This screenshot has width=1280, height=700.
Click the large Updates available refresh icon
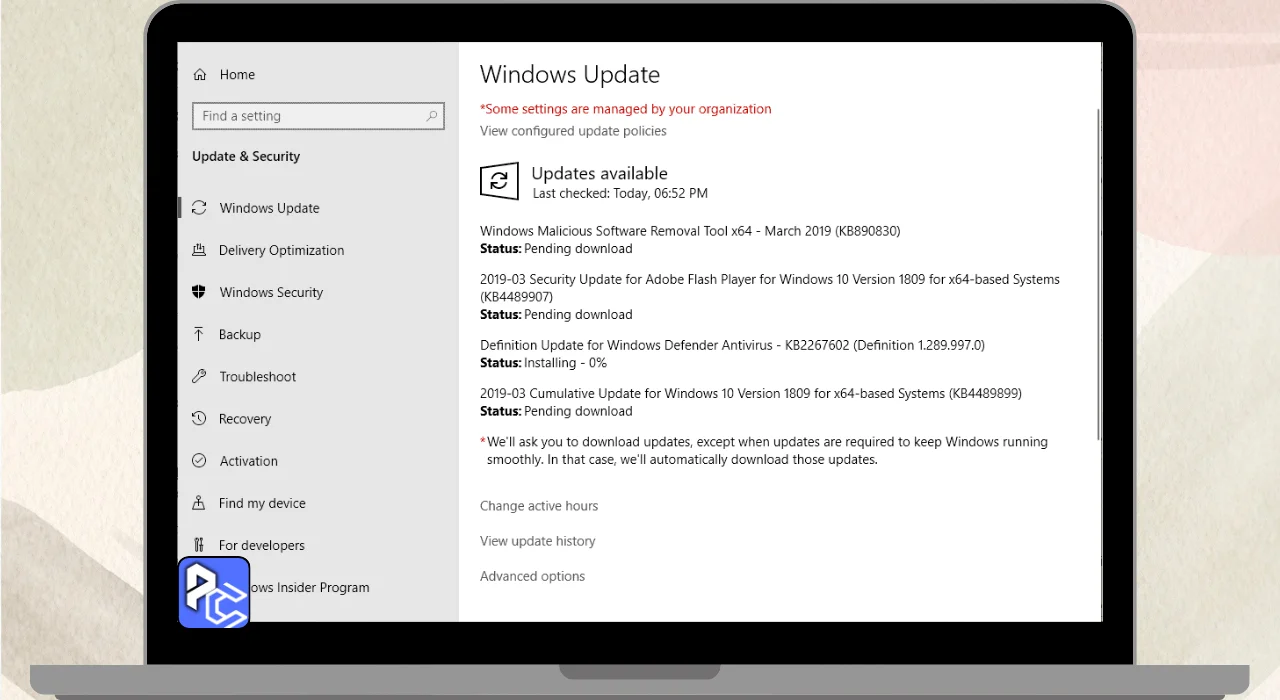[499, 181]
